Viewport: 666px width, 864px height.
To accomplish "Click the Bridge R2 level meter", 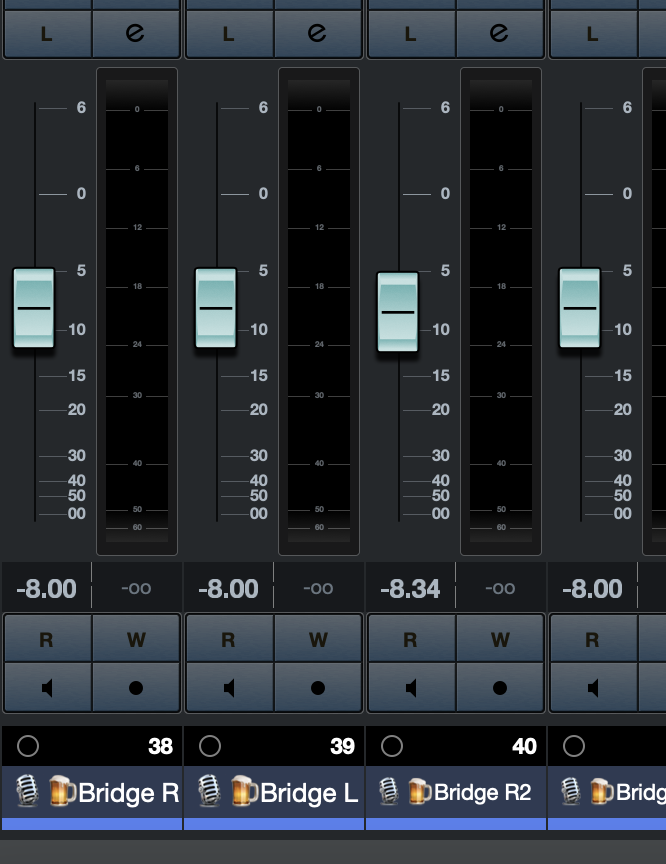I will click(x=501, y=311).
